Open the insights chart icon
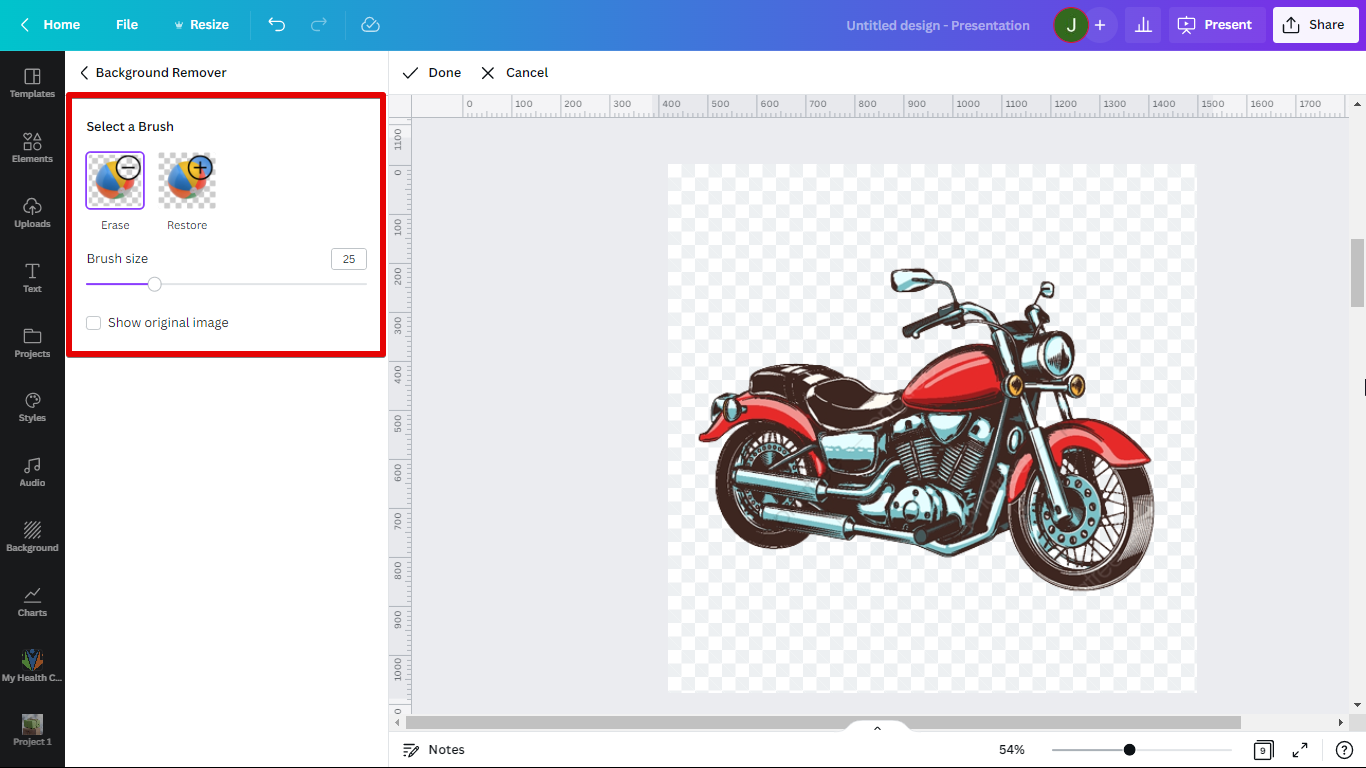Image resolution: width=1366 pixels, height=768 pixels. click(1143, 25)
